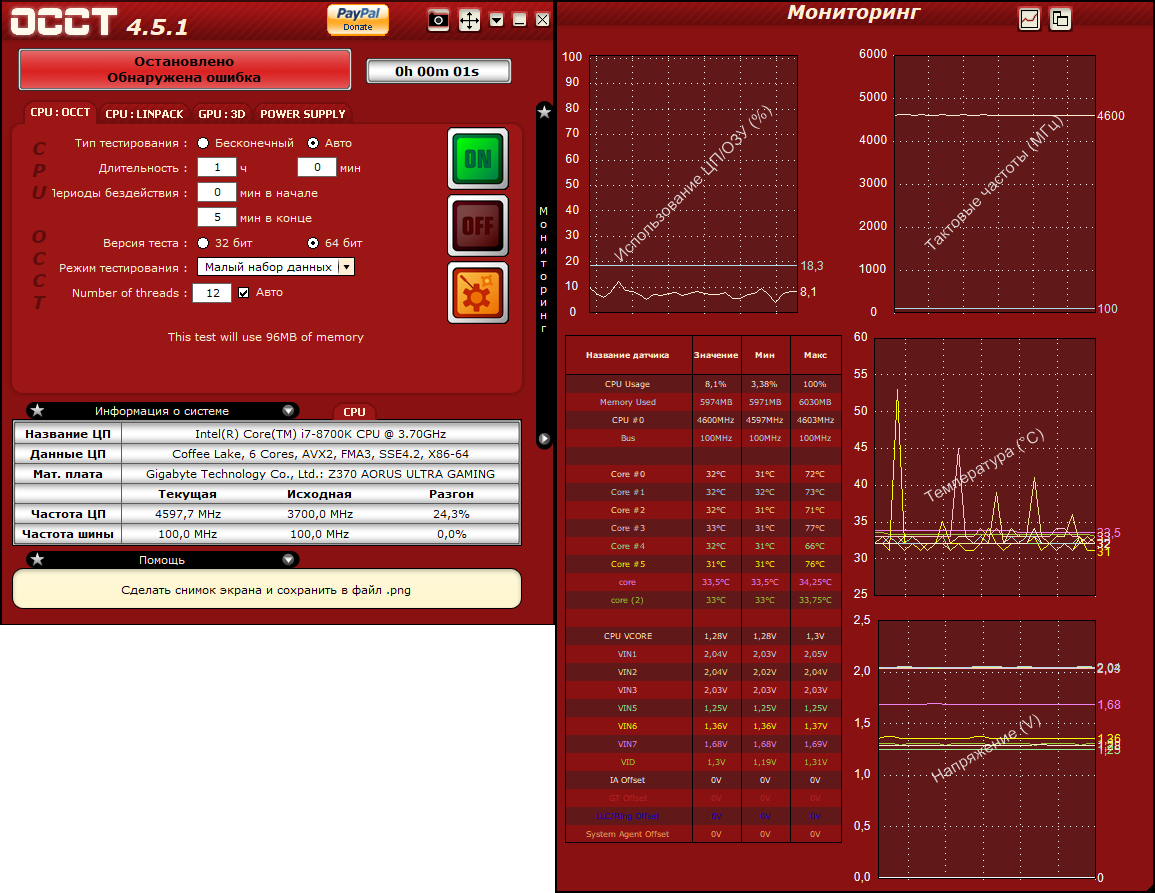Edit idle minutes at start field
The image size is (1155, 893).
tap(217, 192)
